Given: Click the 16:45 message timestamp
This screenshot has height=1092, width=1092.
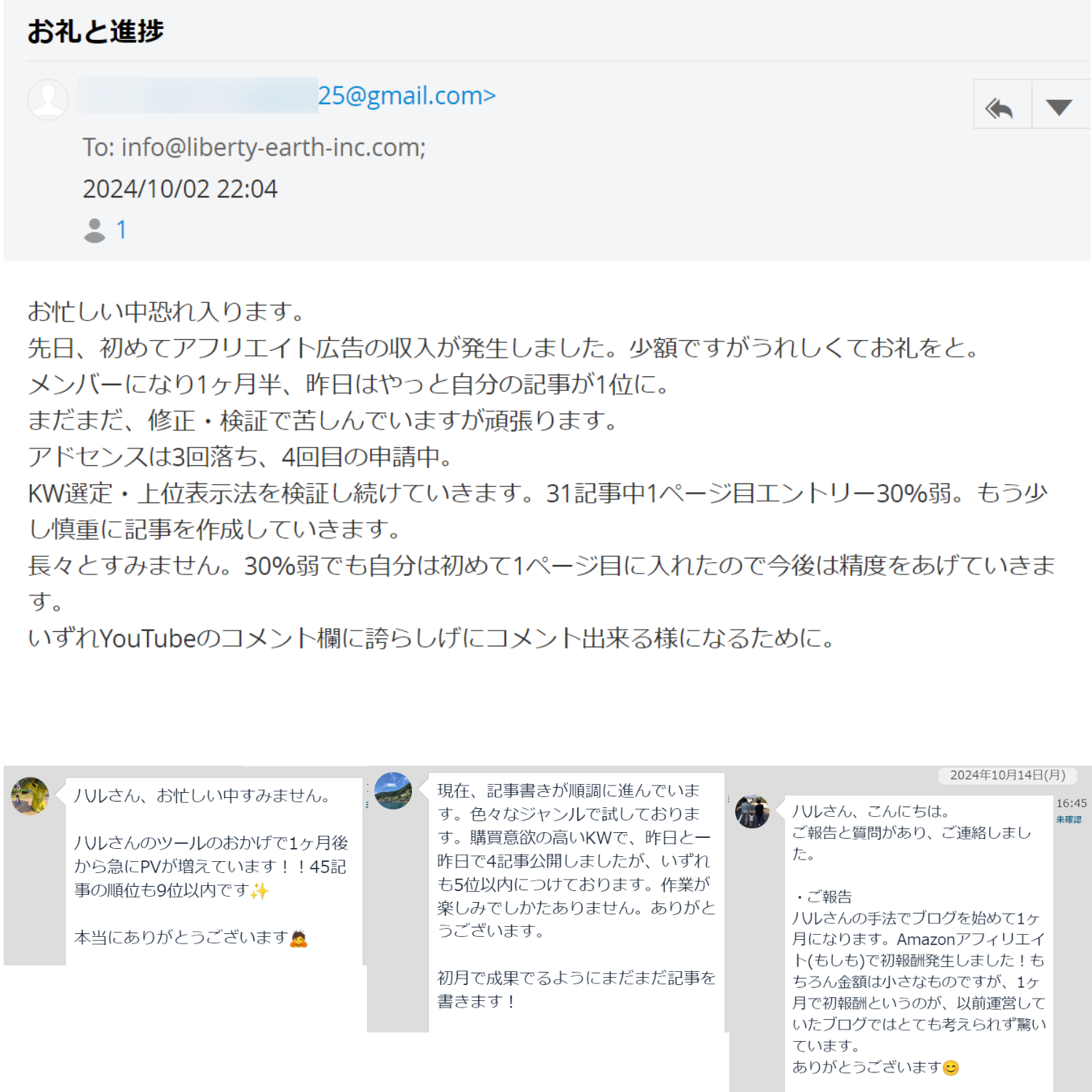Looking at the screenshot, I should click(x=1072, y=803).
